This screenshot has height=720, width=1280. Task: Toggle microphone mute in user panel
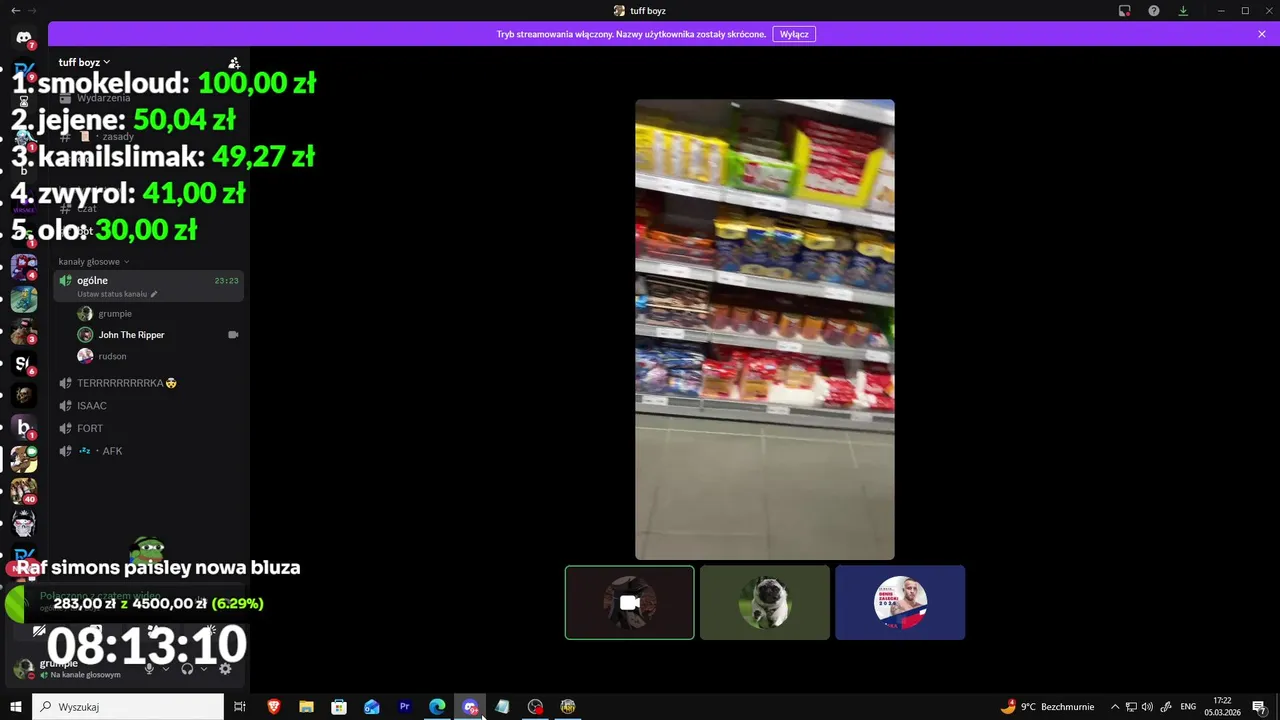(x=150, y=668)
